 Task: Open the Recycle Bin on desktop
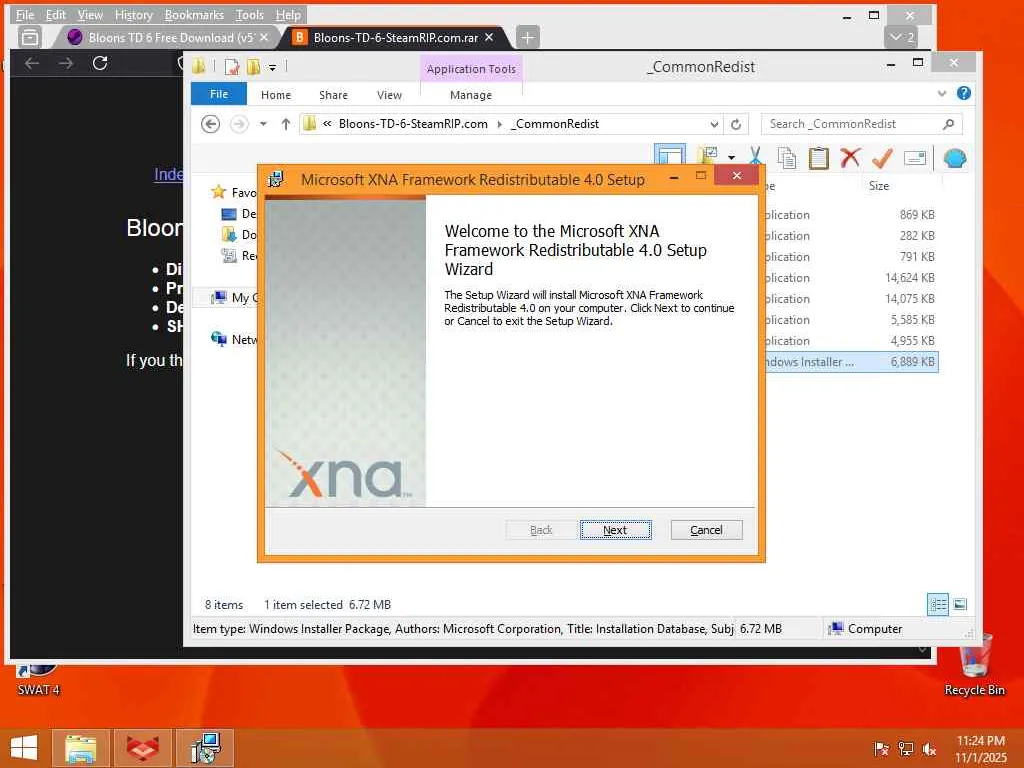974,665
